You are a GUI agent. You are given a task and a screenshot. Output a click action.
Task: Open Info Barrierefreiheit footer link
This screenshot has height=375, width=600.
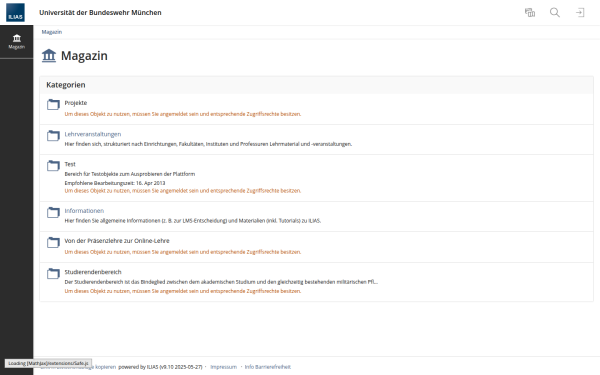(x=267, y=367)
